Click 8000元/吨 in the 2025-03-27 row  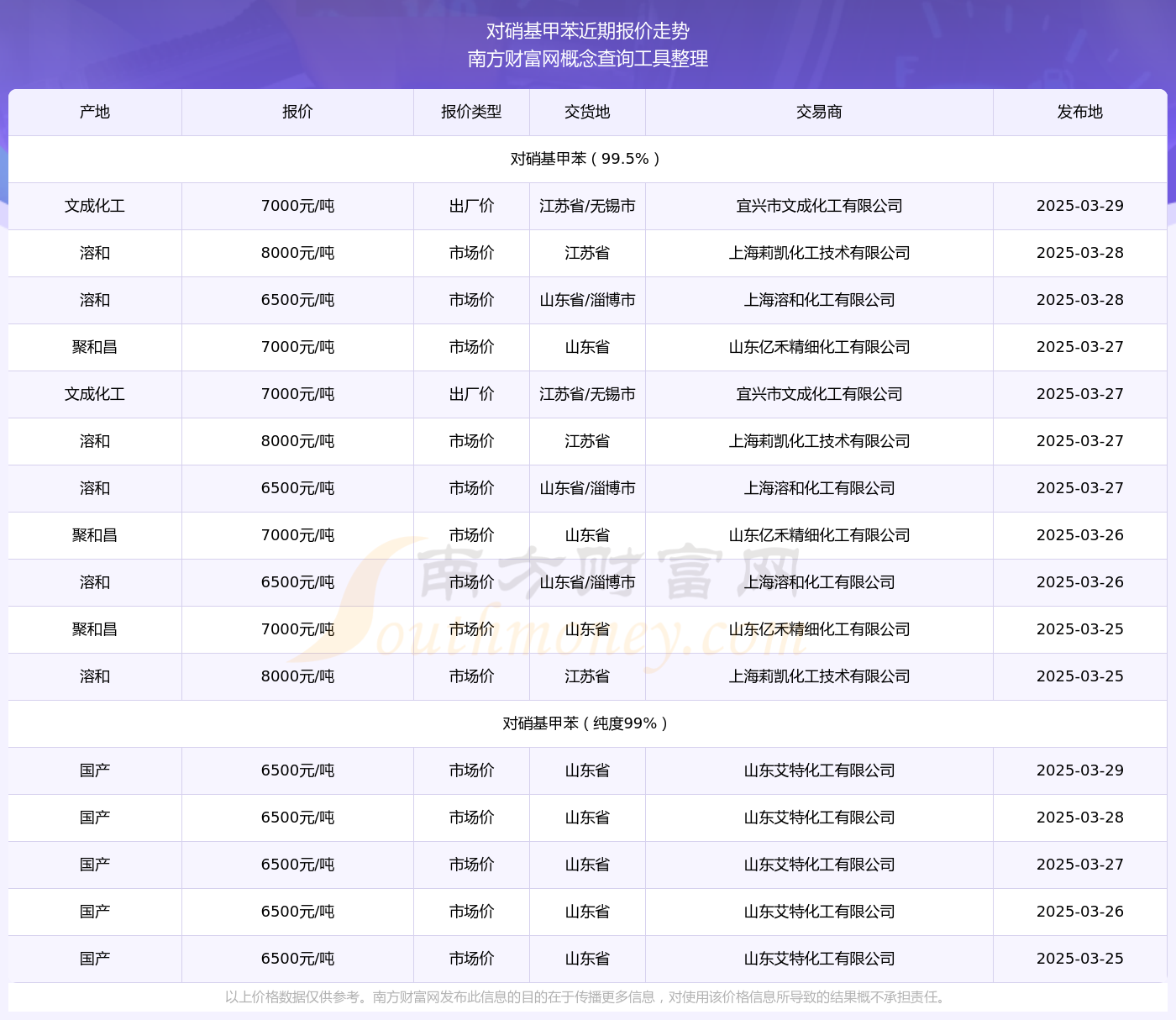(297, 441)
